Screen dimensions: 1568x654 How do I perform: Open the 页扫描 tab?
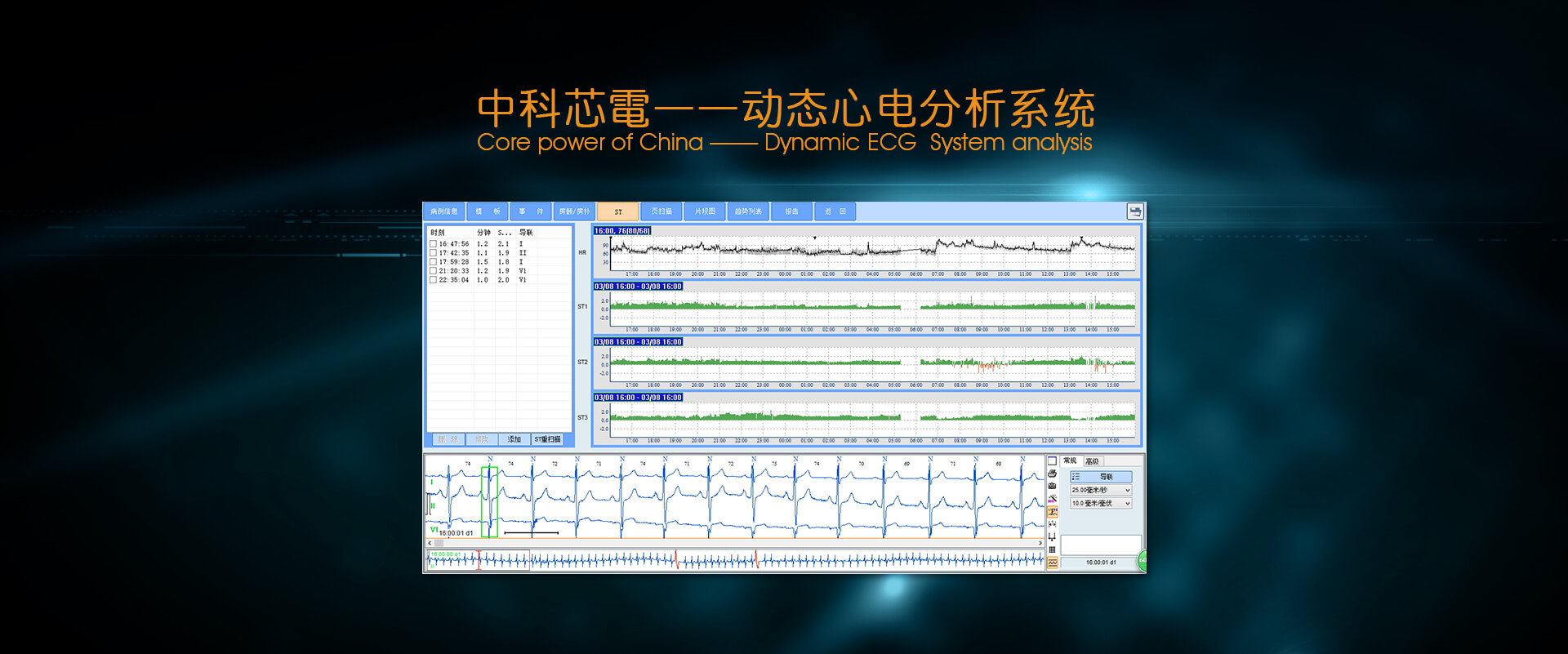click(x=661, y=211)
